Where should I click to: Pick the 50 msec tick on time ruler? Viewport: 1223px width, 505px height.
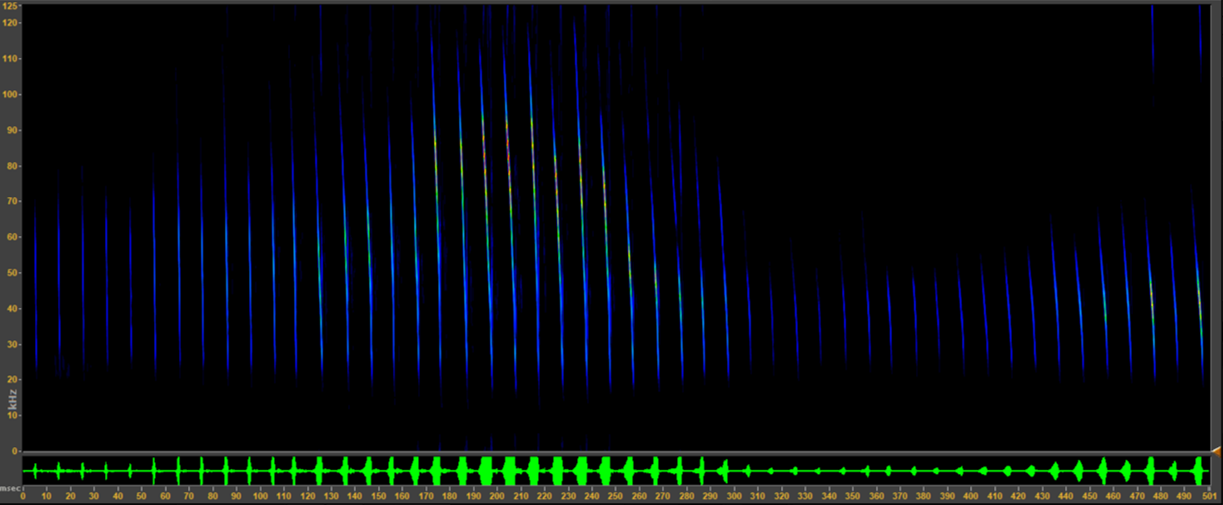(141, 495)
